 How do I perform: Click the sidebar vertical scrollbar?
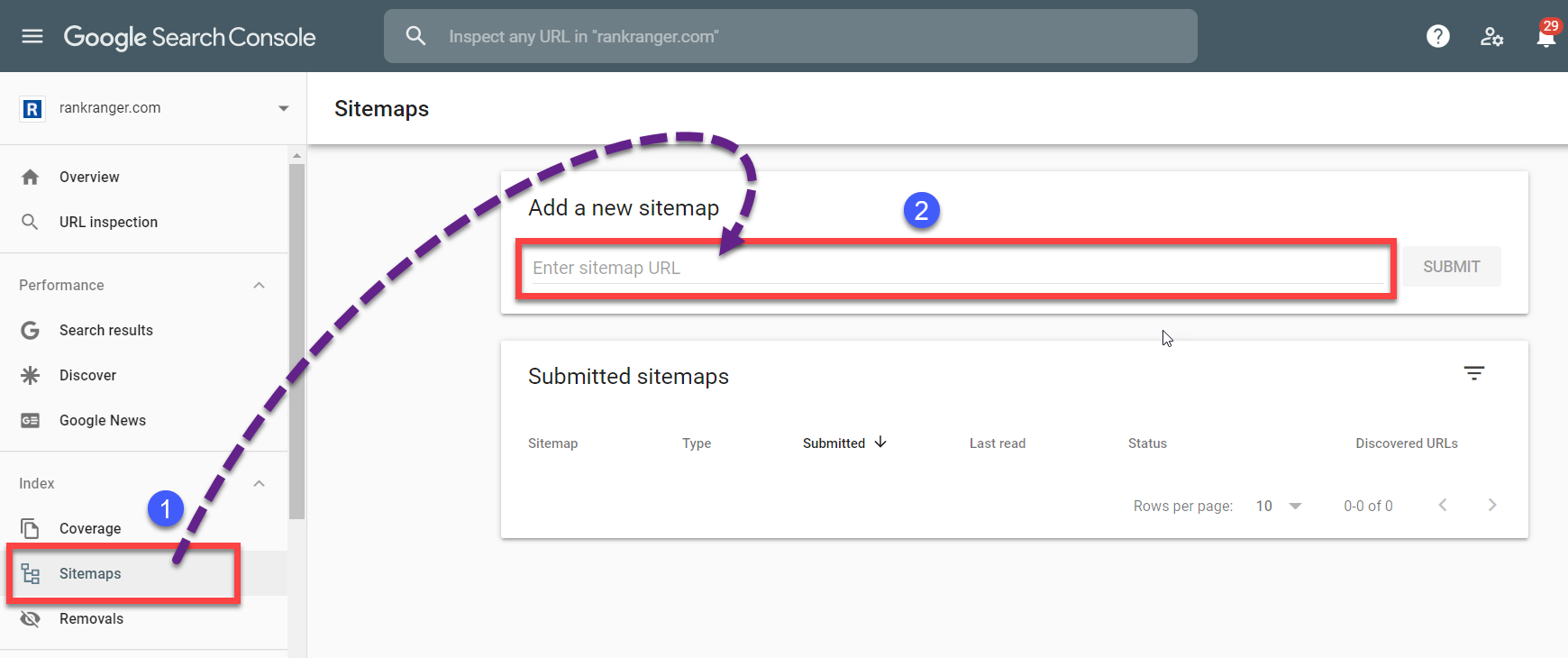296,341
